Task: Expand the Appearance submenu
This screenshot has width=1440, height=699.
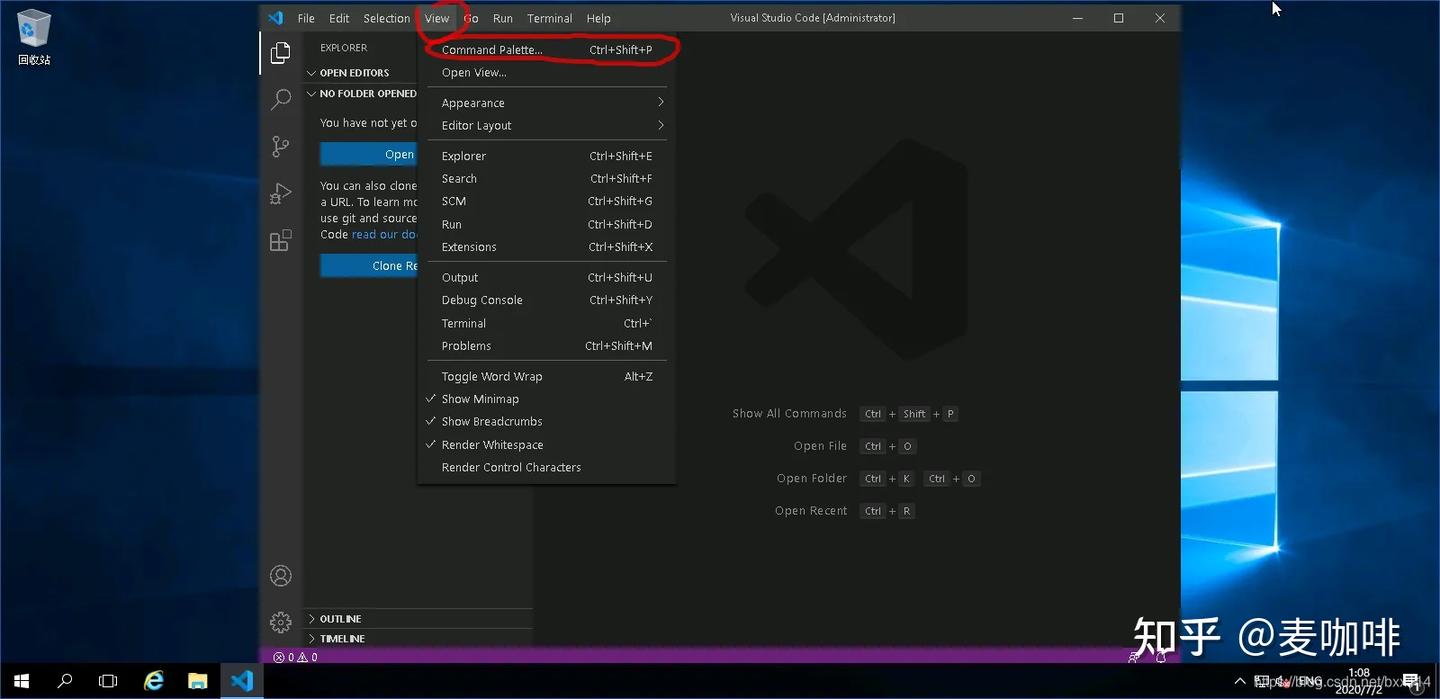Action: 546,103
